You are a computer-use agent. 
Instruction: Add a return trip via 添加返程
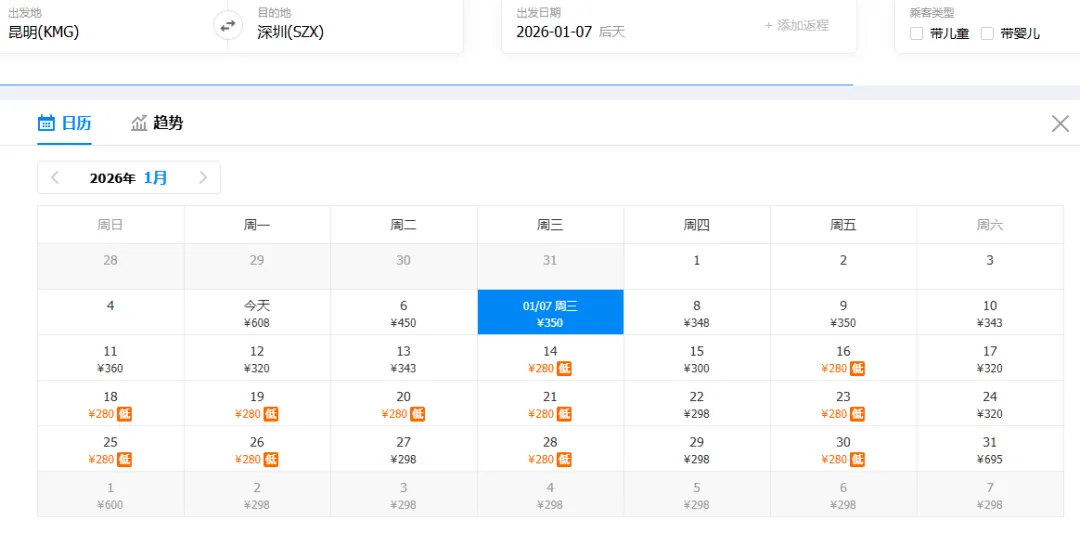pyautogui.click(x=796, y=25)
